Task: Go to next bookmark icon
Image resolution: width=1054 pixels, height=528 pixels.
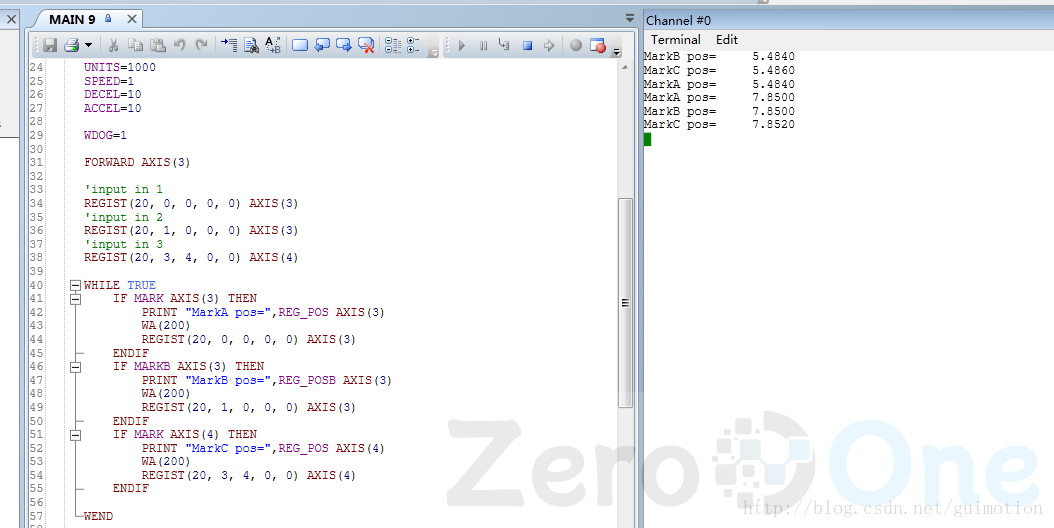Action: point(343,45)
